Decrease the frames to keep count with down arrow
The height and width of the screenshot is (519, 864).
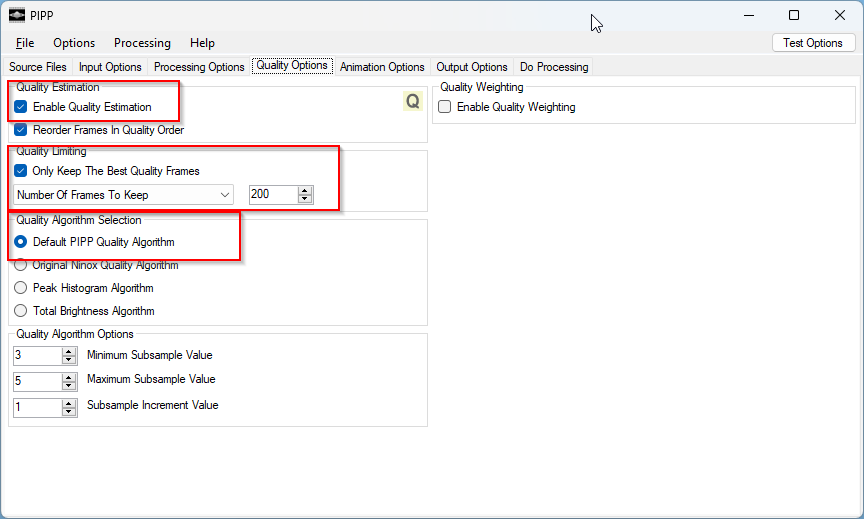click(x=305, y=199)
